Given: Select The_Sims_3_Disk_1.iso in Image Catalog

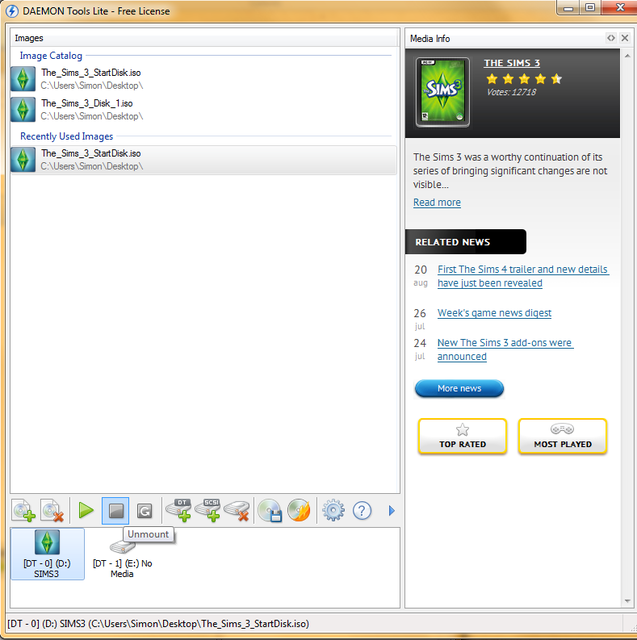Looking at the screenshot, I should click(x=203, y=109).
